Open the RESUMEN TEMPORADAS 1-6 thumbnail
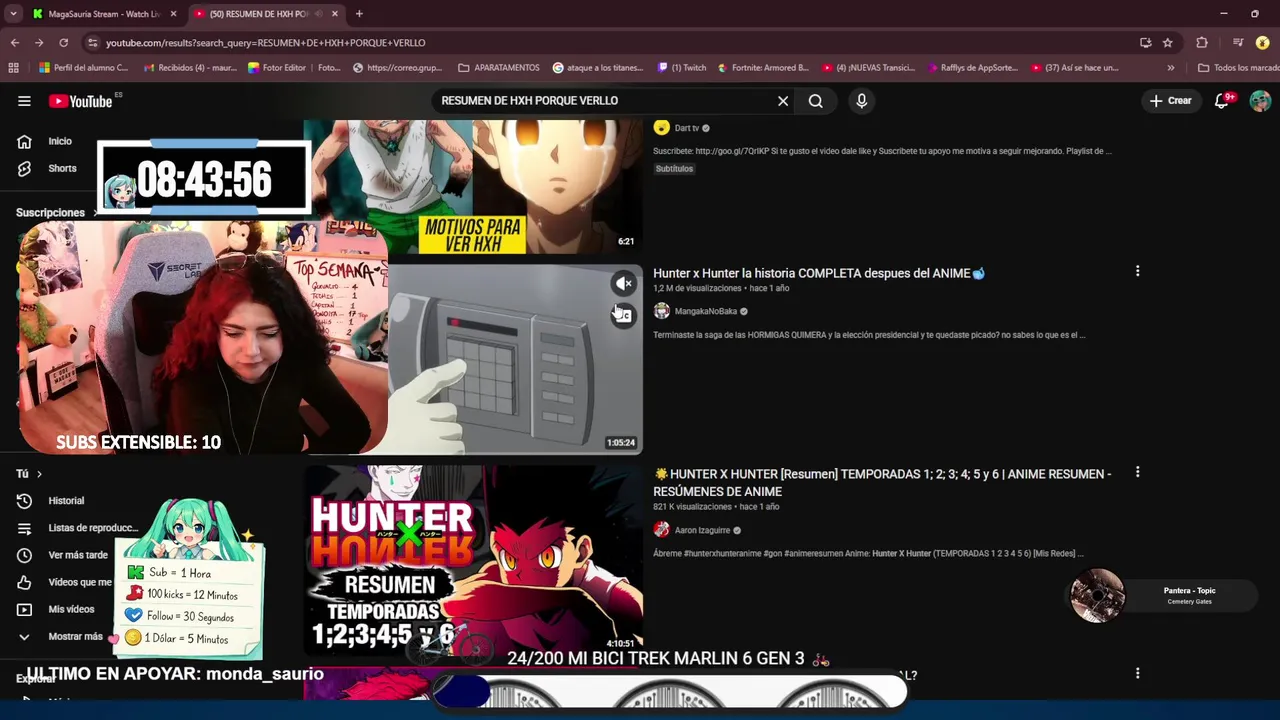 (473, 560)
